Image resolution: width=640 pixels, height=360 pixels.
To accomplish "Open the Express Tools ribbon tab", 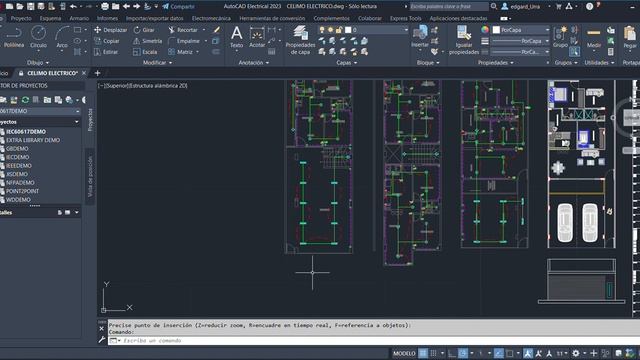I will [x=405, y=18].
